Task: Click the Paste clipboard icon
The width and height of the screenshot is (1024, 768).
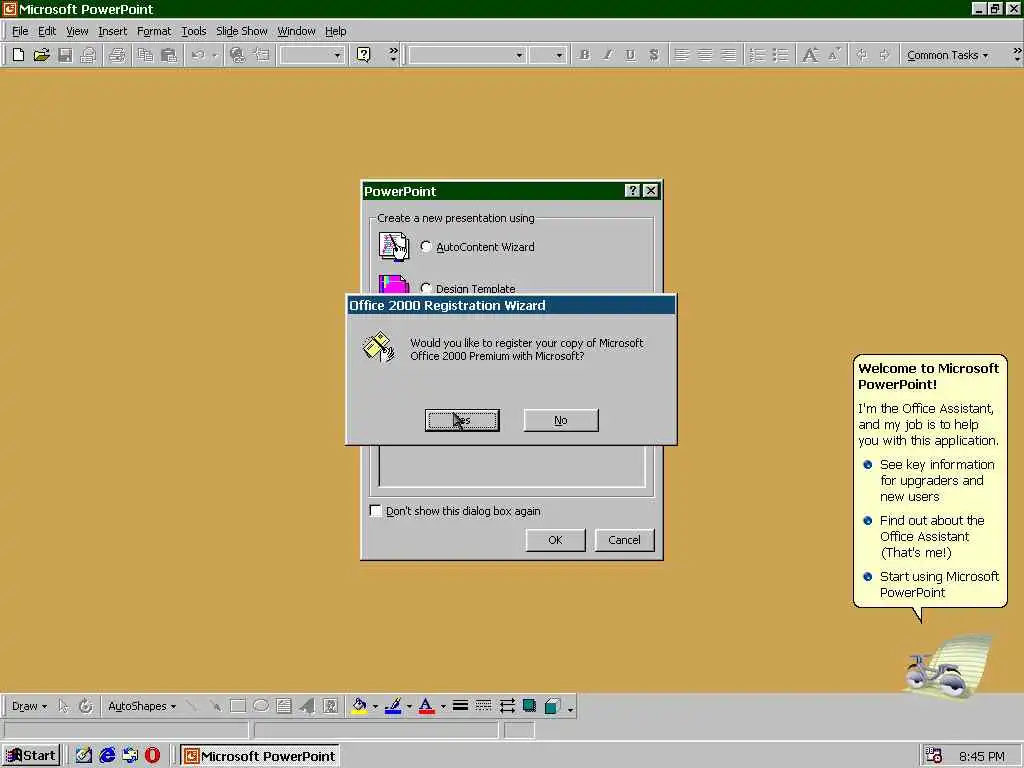Action: pyautogui.click(x=168, y=55)
